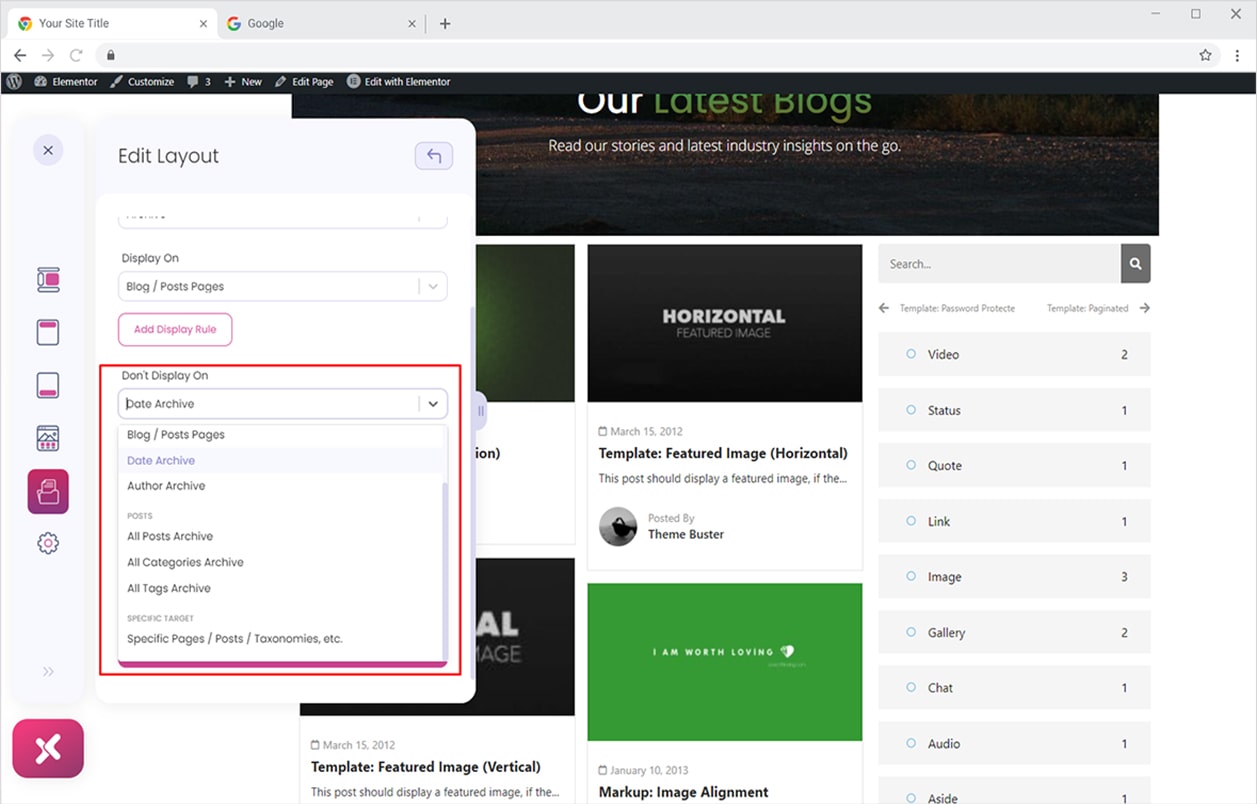1257x804 pixels.
Task: Close the Google browser tab
Action: (x=412, y=24)
